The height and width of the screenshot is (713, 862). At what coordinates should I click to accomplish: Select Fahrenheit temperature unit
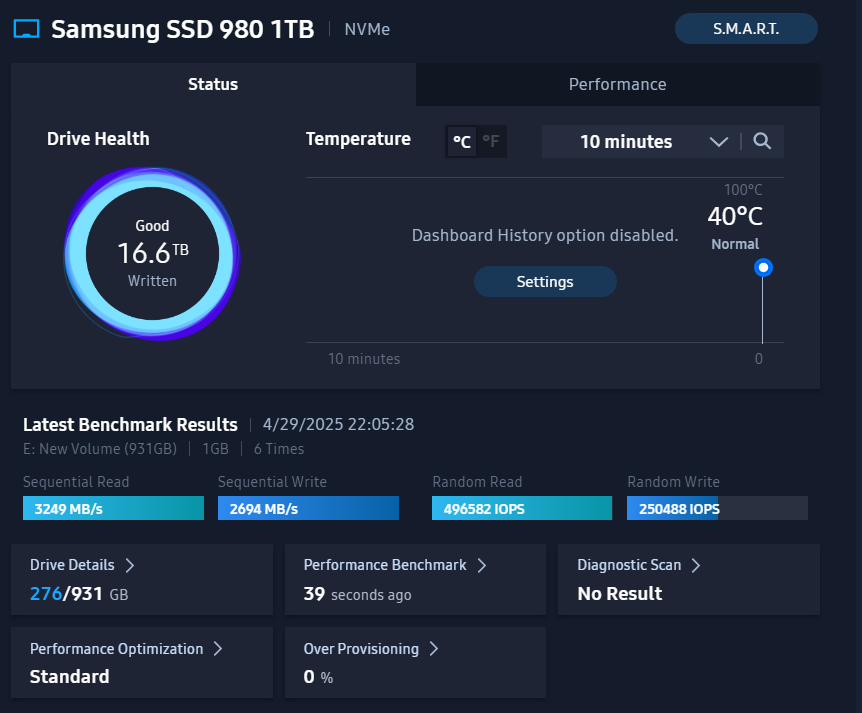tap(491, 142)
